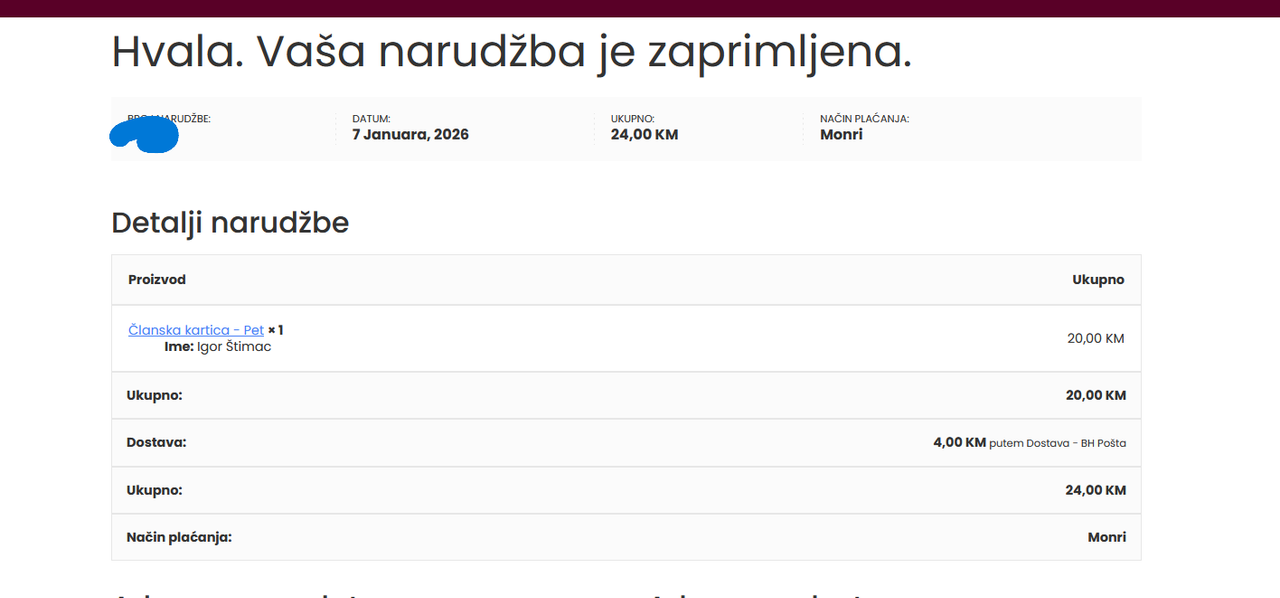Click 'Monri' in the top summary bar
1280x598 pixels.
(x=841, y=134)
